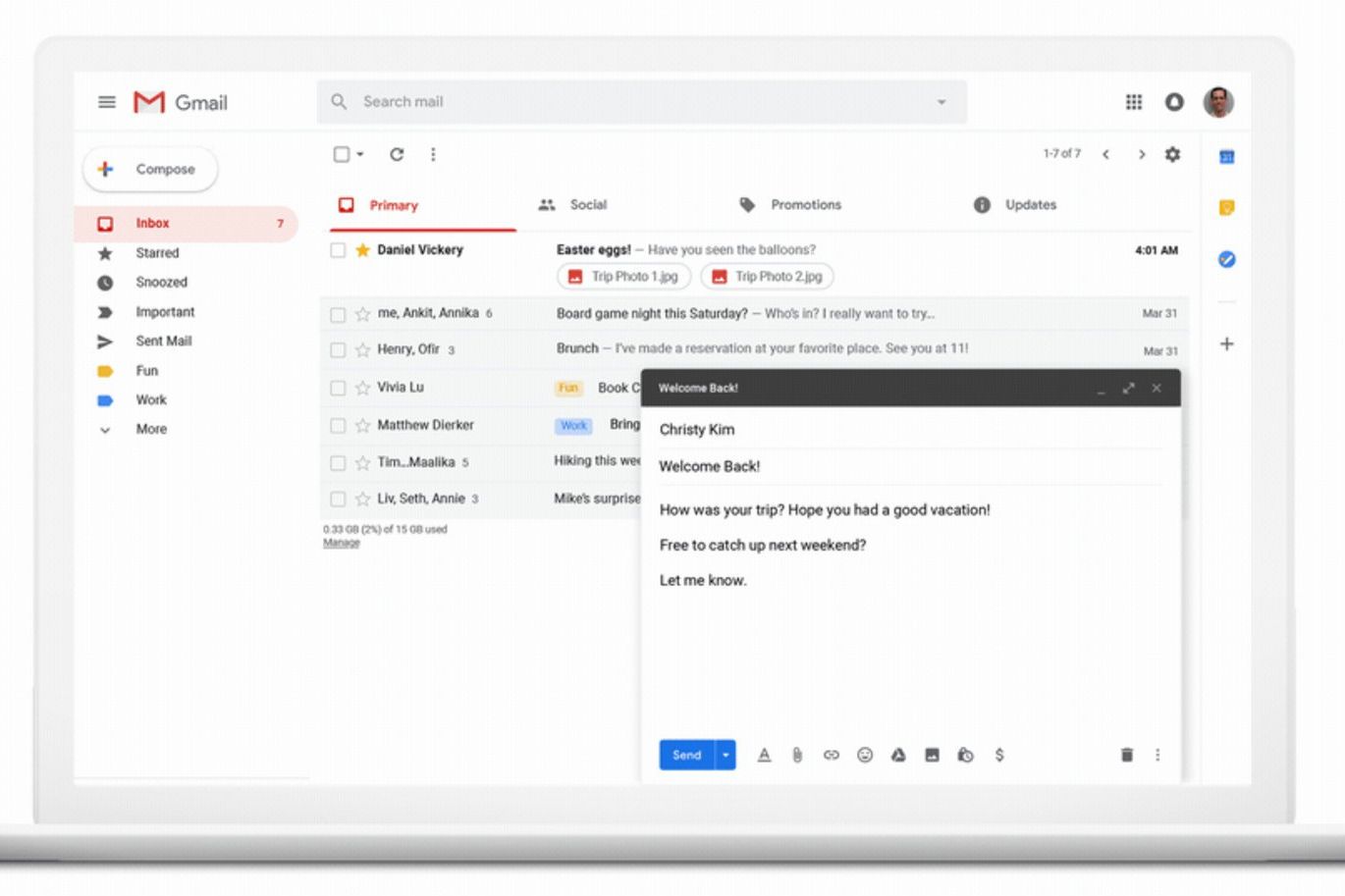Select the Liv, Seth, Annie email checkbox
The image size is (1345, 896).
pyautogui.click(x=338, y=499)
